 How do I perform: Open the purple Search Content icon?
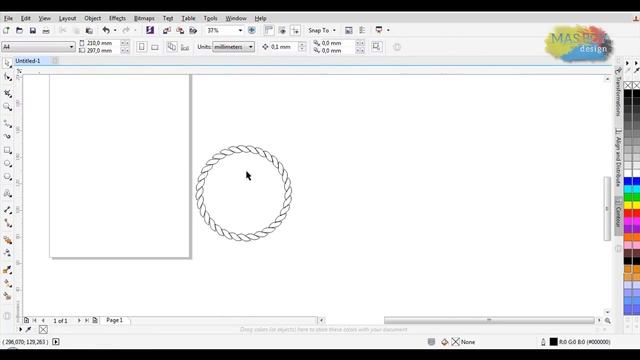tap(150, 30)
